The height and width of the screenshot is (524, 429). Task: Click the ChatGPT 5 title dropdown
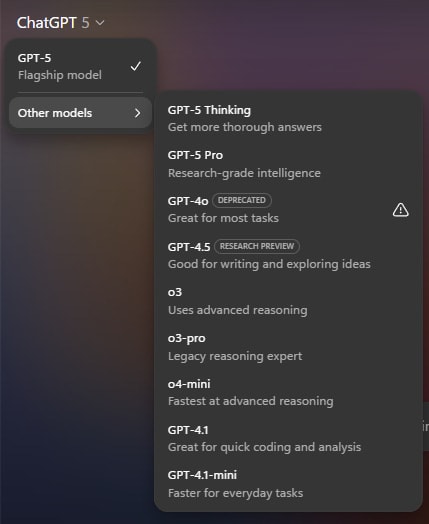pos(60,23)
